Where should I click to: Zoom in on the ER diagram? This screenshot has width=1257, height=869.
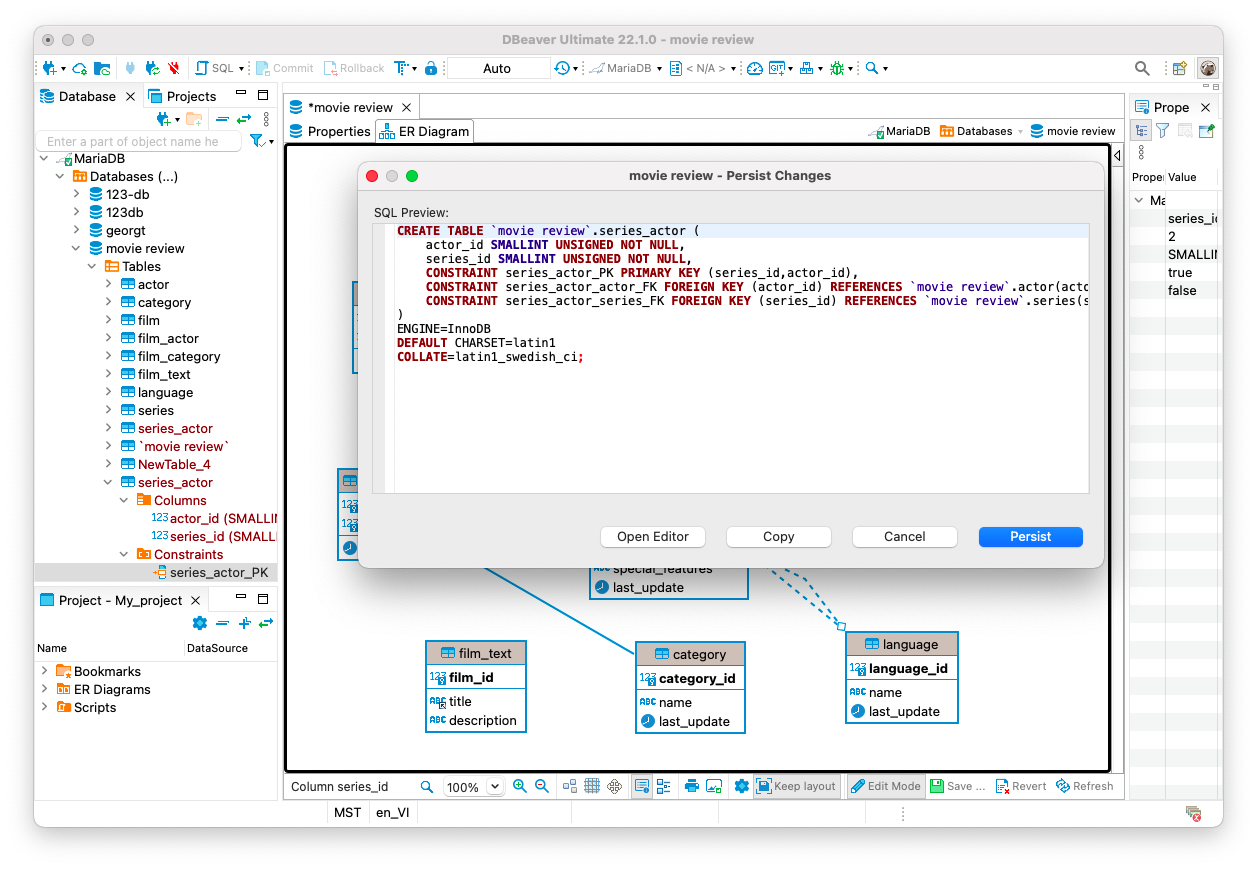coord(520,786)
